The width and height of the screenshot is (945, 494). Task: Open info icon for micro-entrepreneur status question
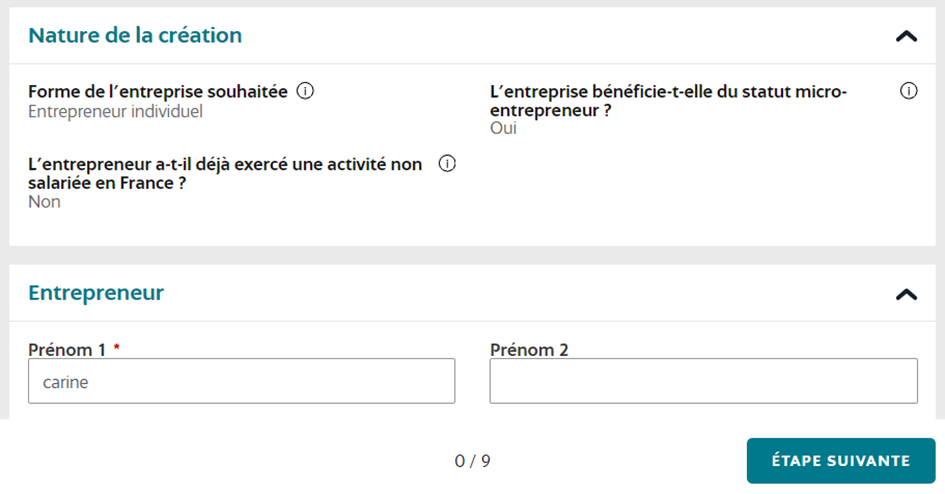908,91
